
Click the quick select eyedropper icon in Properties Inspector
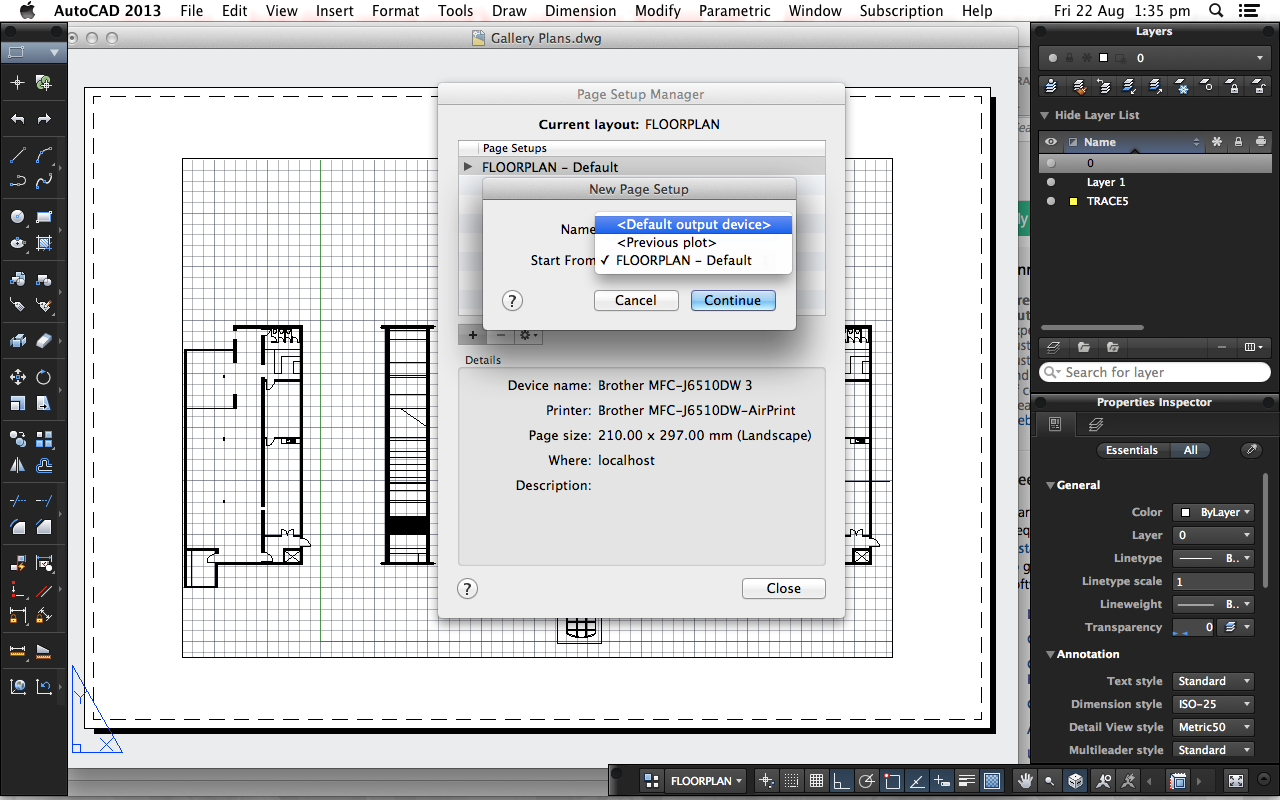click(1251, 450)
